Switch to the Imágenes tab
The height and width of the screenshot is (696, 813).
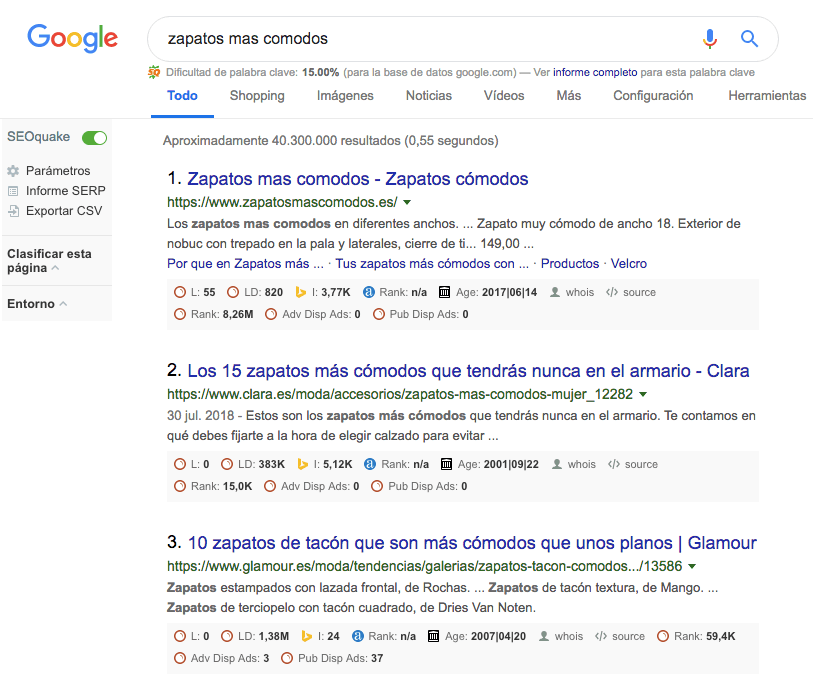345,95
